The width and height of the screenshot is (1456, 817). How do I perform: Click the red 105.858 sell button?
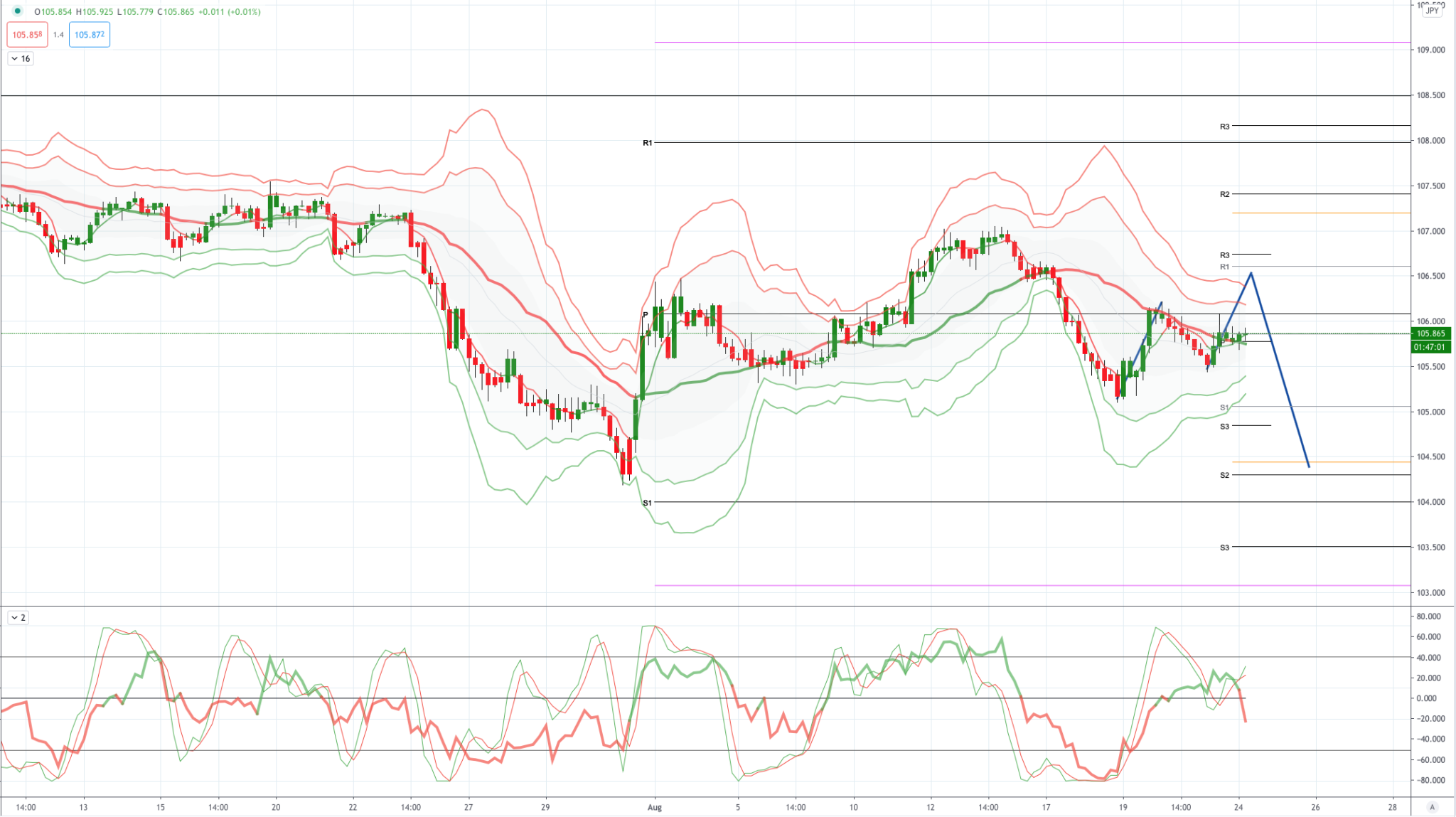pos(26,34)
